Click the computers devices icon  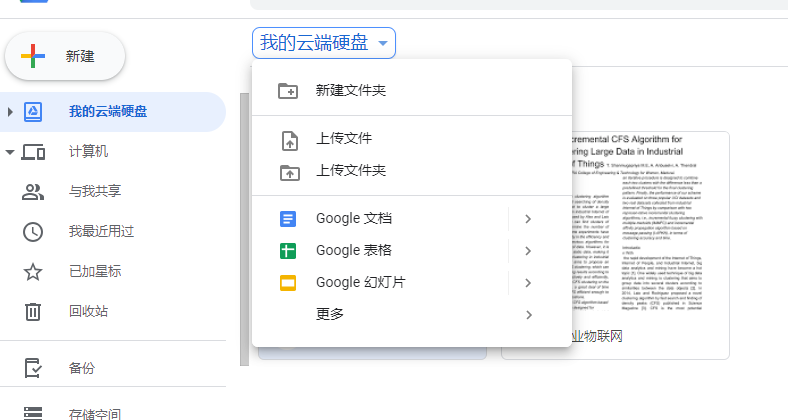pos(33,152)
